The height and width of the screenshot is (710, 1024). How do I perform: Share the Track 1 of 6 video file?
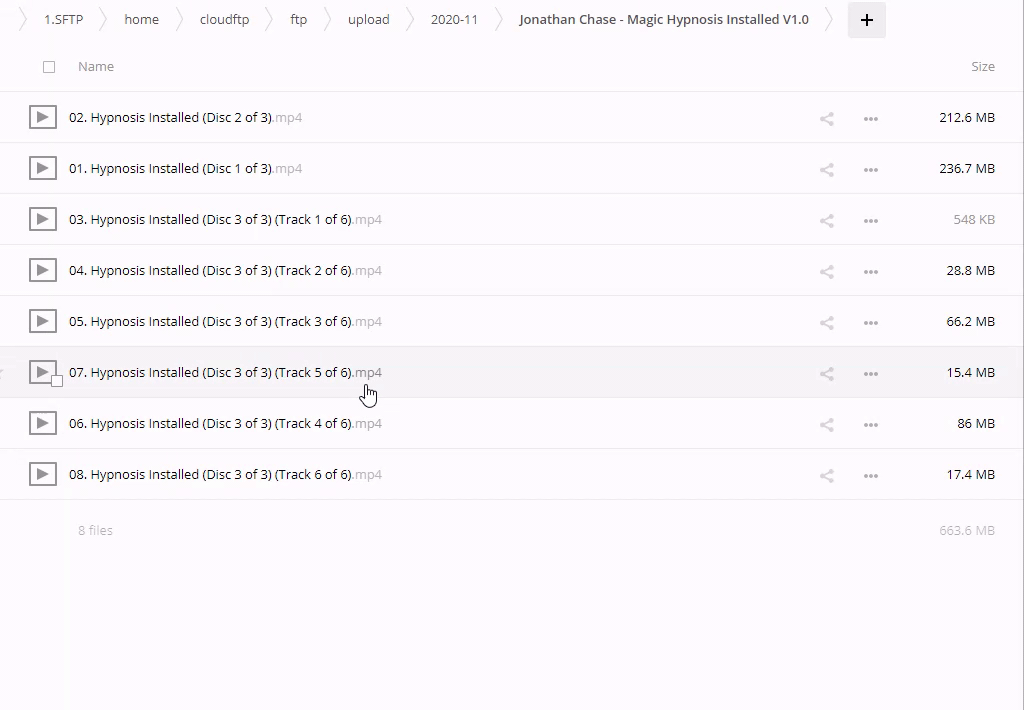[x=826, y=220]
